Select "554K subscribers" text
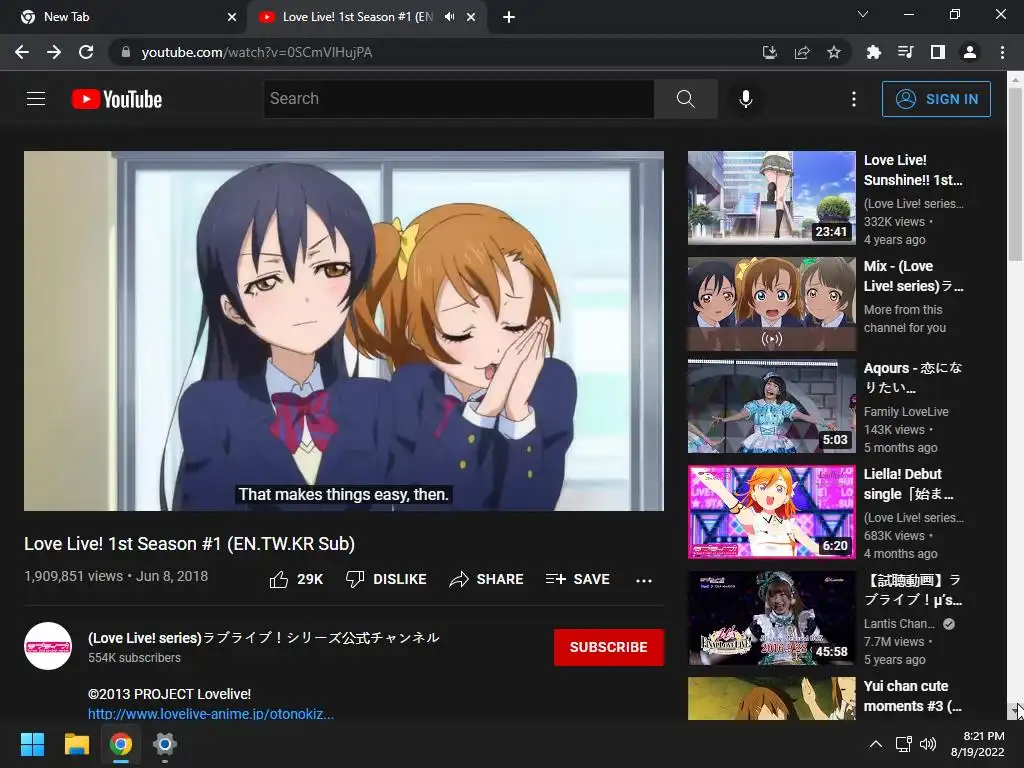 tap(135, 658)
